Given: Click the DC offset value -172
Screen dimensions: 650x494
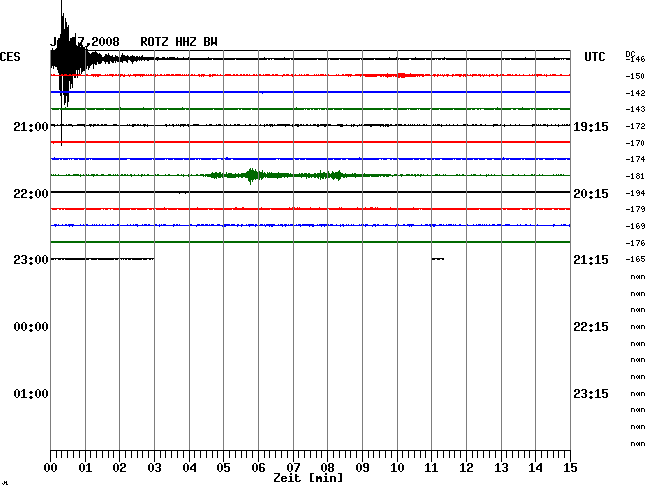Looking at the screenshot, I should coord(635,126).
